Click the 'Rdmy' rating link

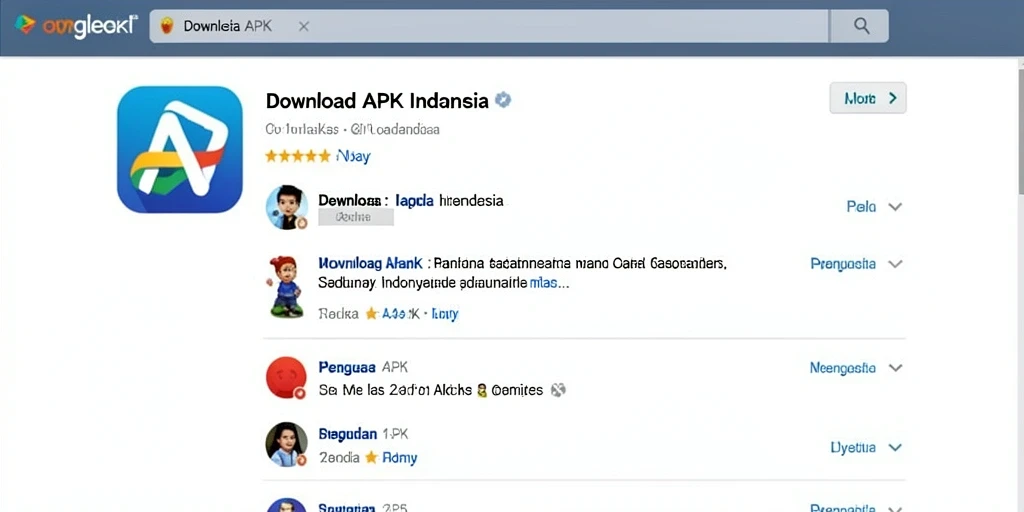click(x=400, y=458)
